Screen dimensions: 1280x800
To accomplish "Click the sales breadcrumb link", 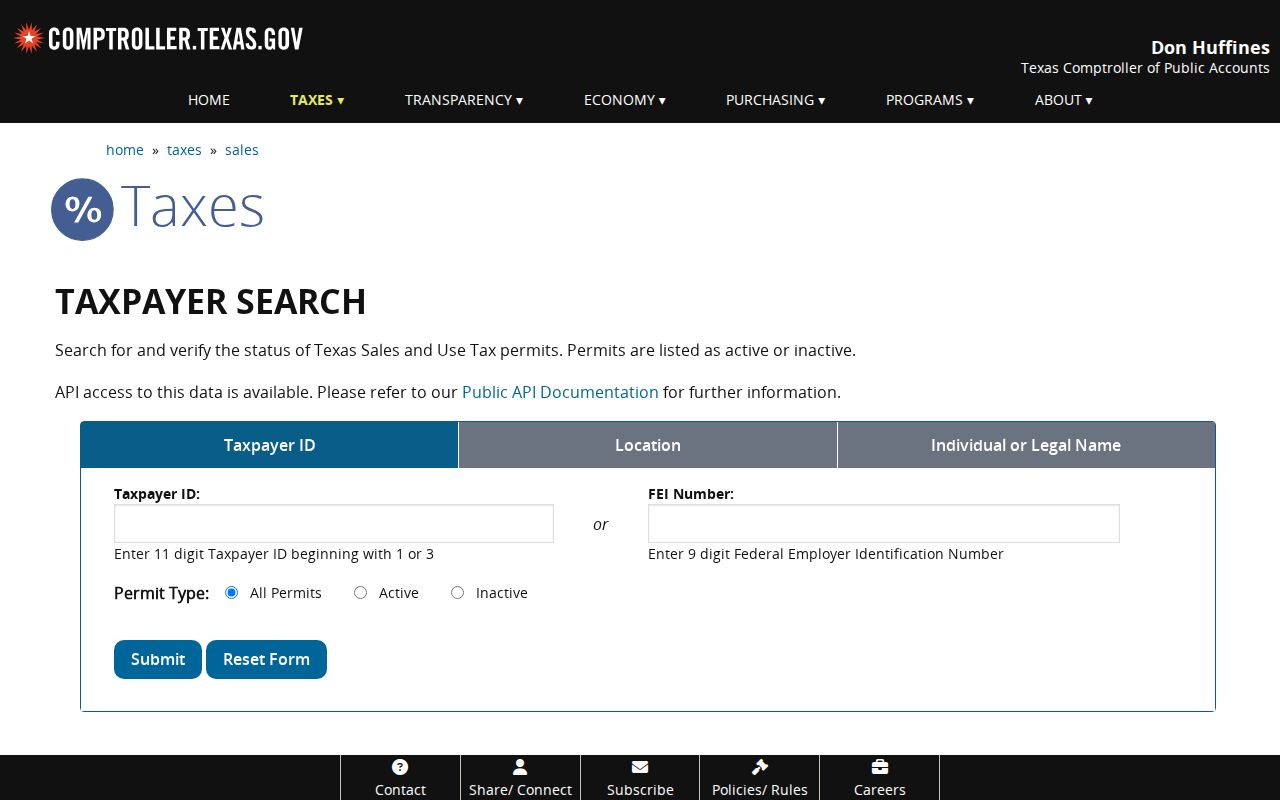I will pyautogui.click(x=242, y=150).
